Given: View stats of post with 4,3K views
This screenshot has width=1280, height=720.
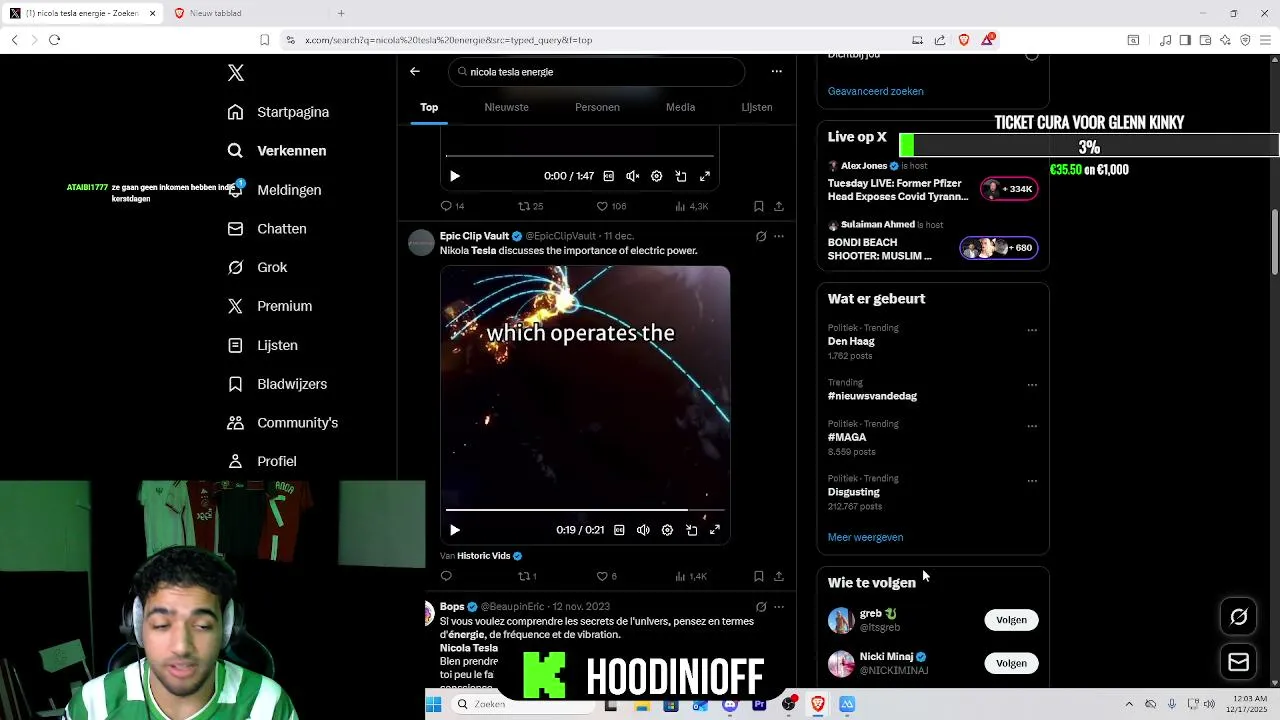Looking at the screenshot, I should [x=691, y=206].
